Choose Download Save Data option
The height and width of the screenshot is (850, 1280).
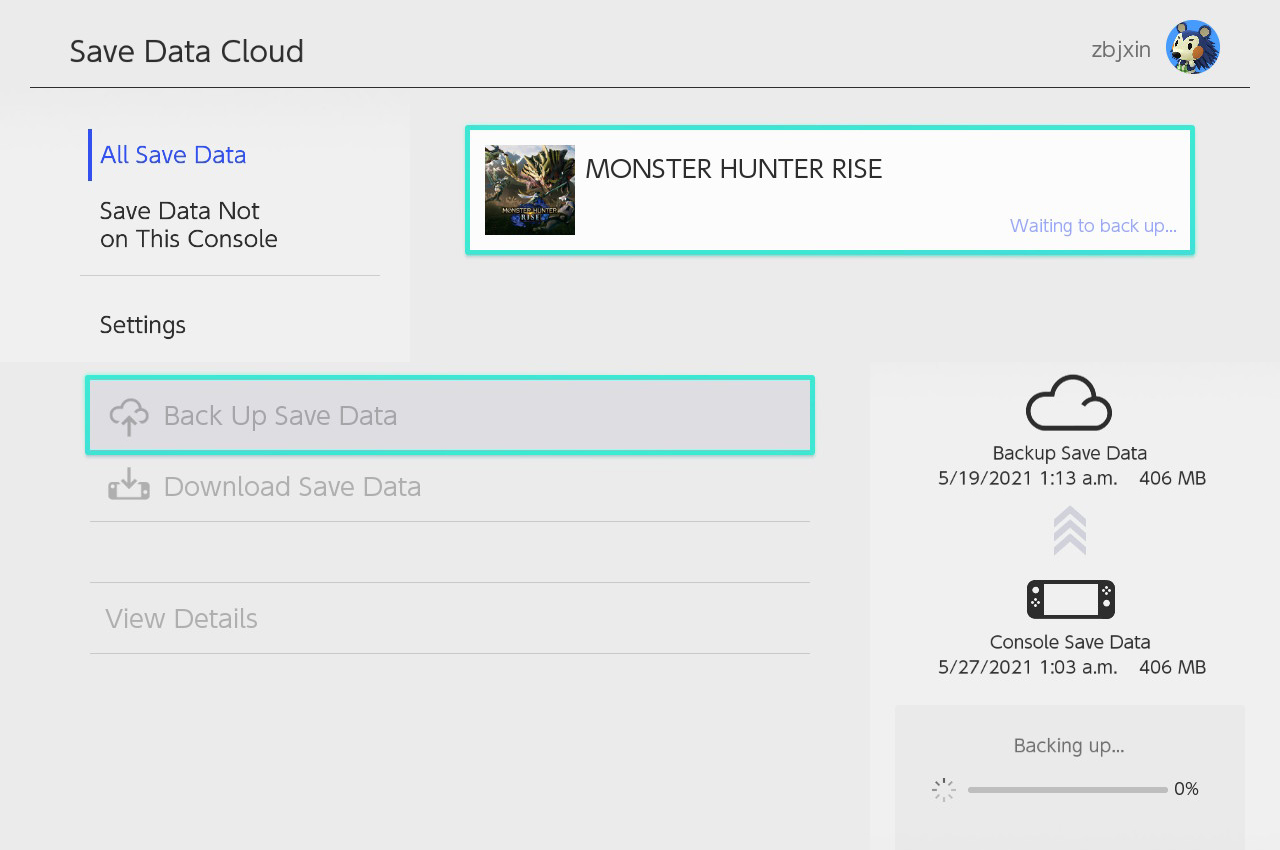click(x=450, y=486)
